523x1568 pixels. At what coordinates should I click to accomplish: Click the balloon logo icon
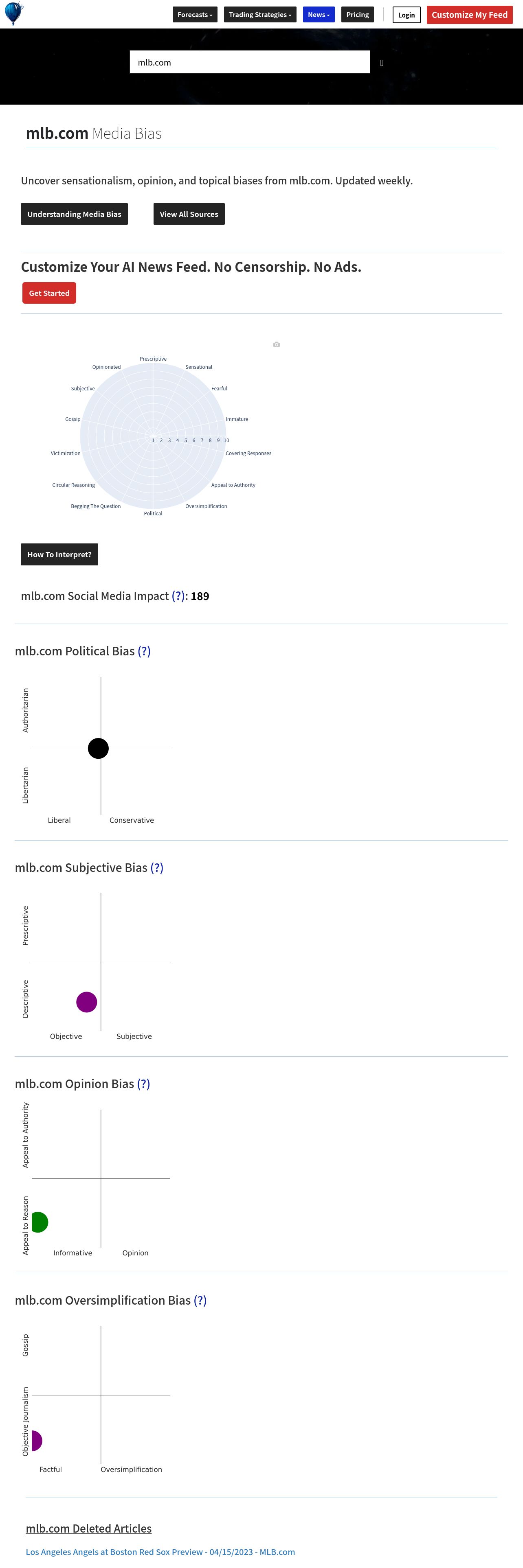click(x=13, y=13)
